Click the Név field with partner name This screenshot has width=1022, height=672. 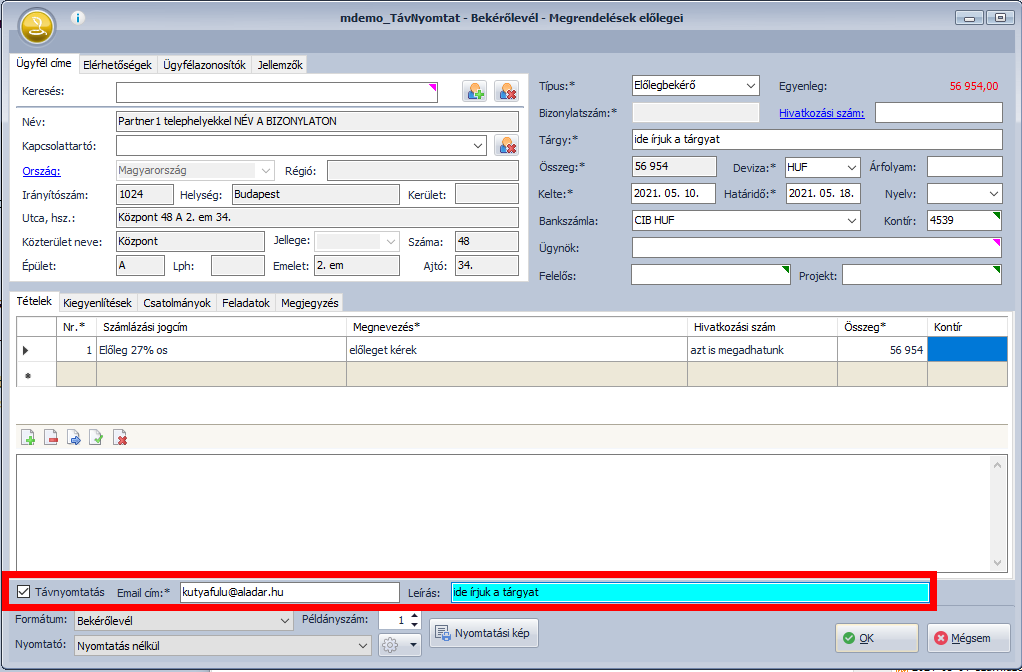click(317, 121)
